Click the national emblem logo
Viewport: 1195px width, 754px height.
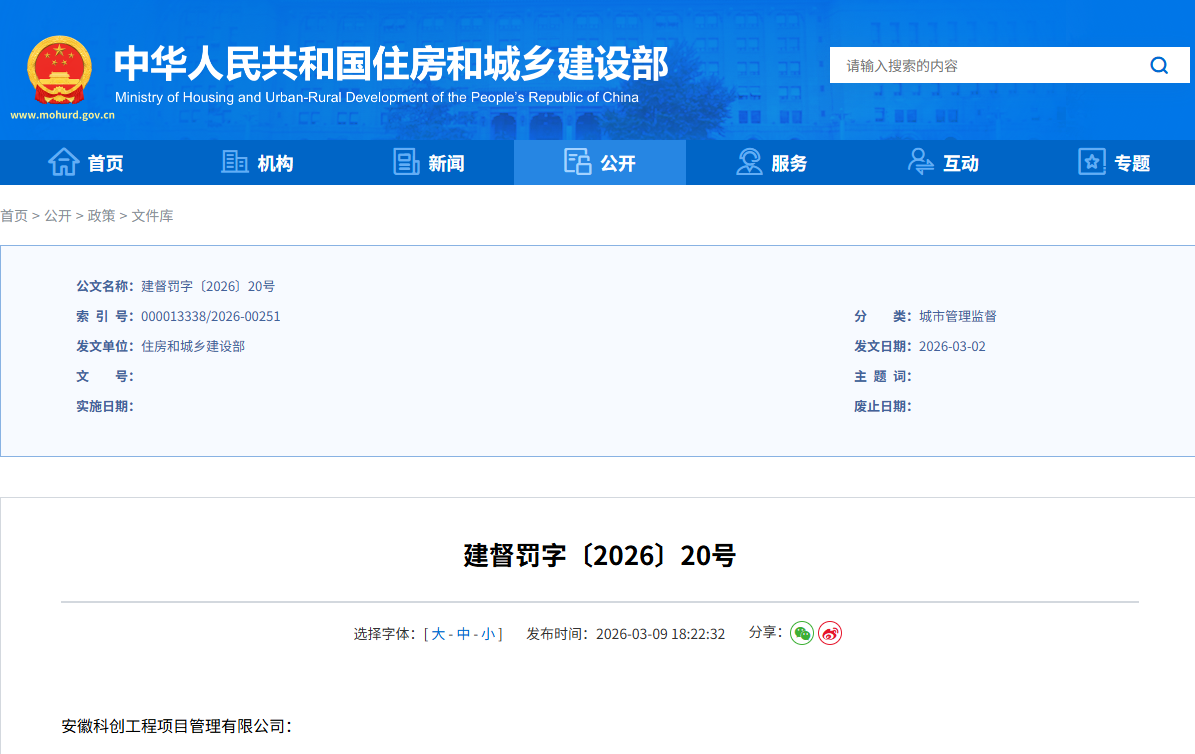[x=59, y=70]
